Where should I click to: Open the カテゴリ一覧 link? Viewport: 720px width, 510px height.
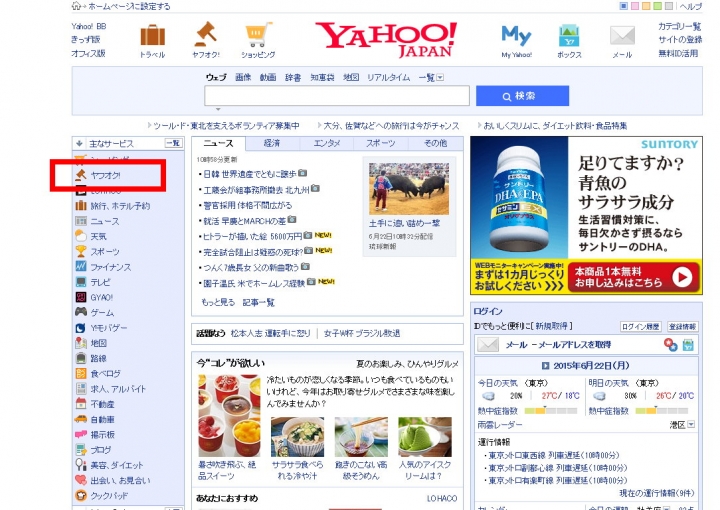point(680,26)
